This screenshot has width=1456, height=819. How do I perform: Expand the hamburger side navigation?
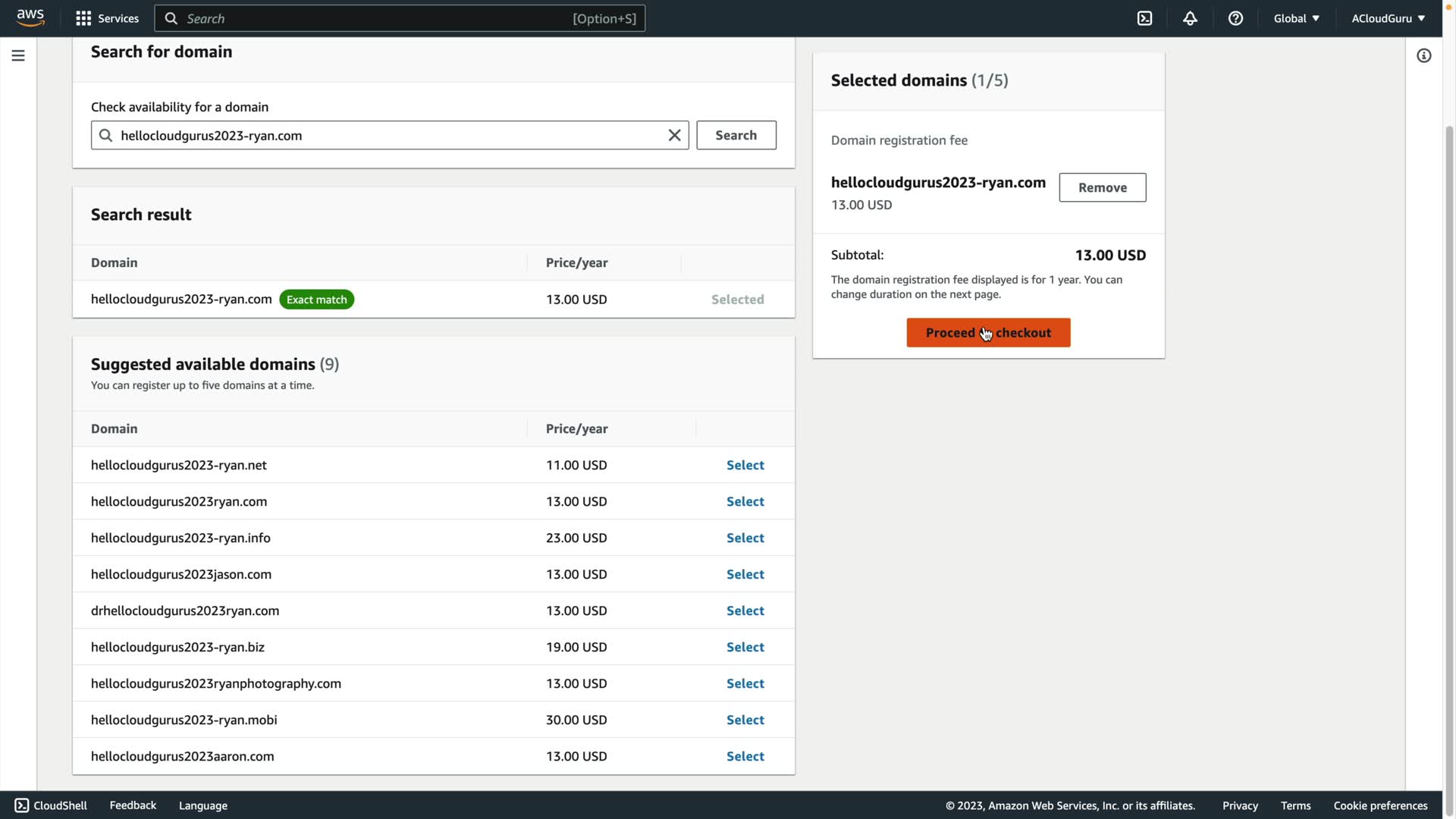coord(18,55)
